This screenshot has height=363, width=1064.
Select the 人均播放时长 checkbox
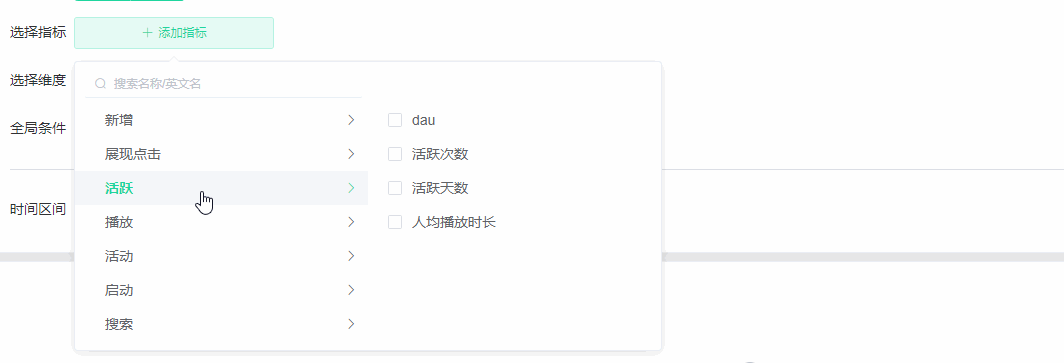point(395,222)
